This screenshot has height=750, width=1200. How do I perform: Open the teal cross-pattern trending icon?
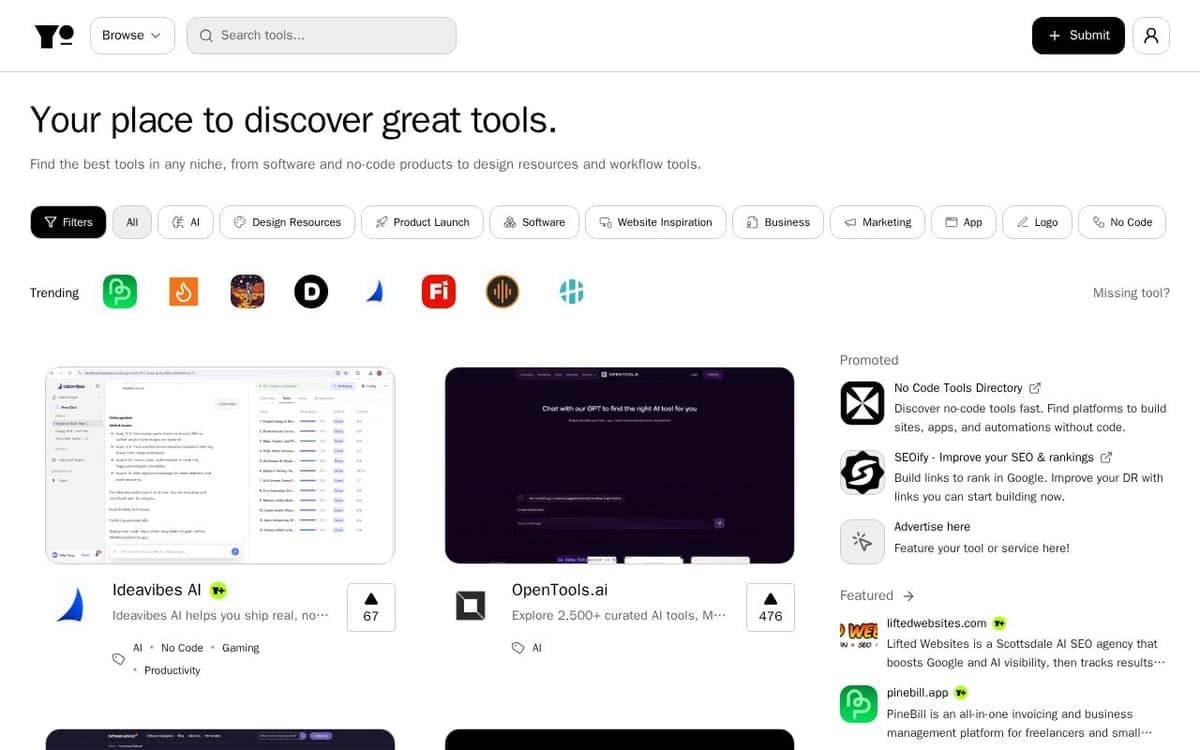[571, 292]
